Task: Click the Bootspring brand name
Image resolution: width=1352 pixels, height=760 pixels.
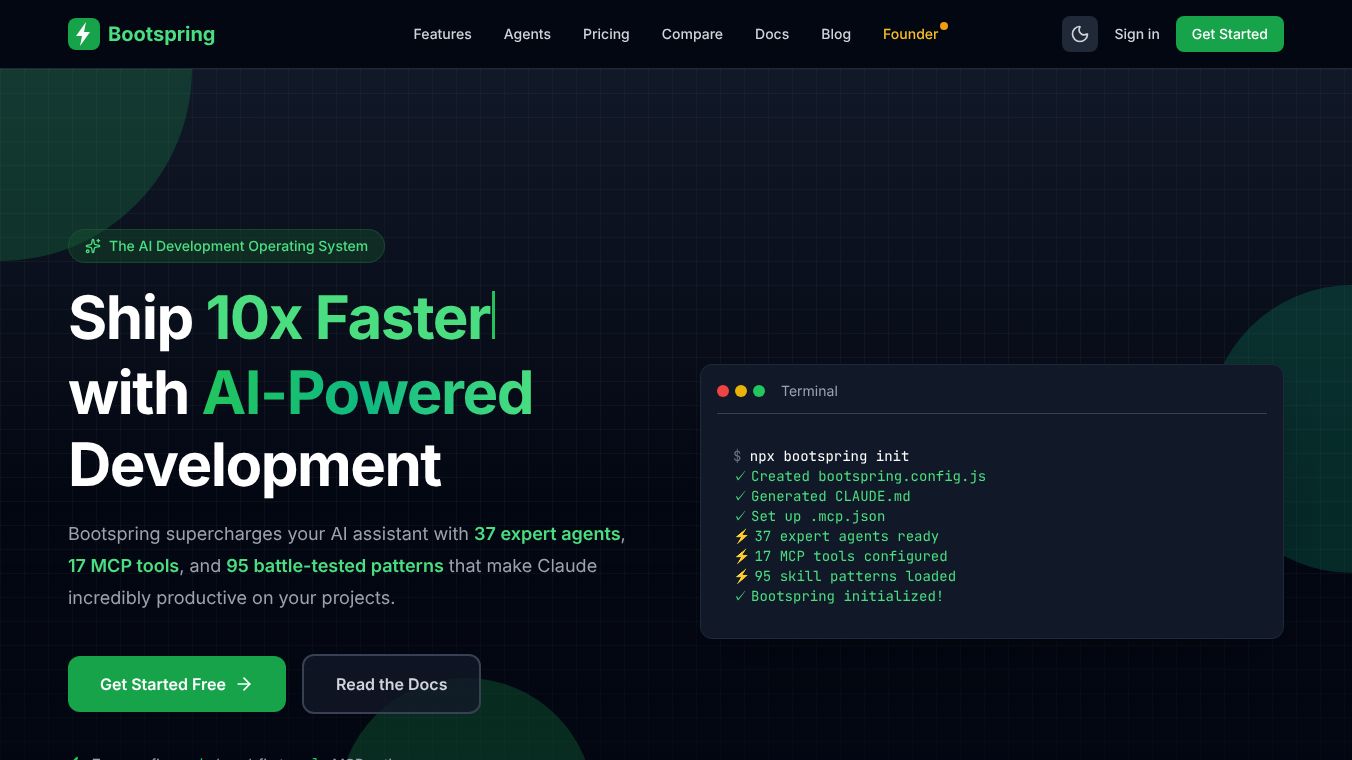Action: tap(161, 34)
